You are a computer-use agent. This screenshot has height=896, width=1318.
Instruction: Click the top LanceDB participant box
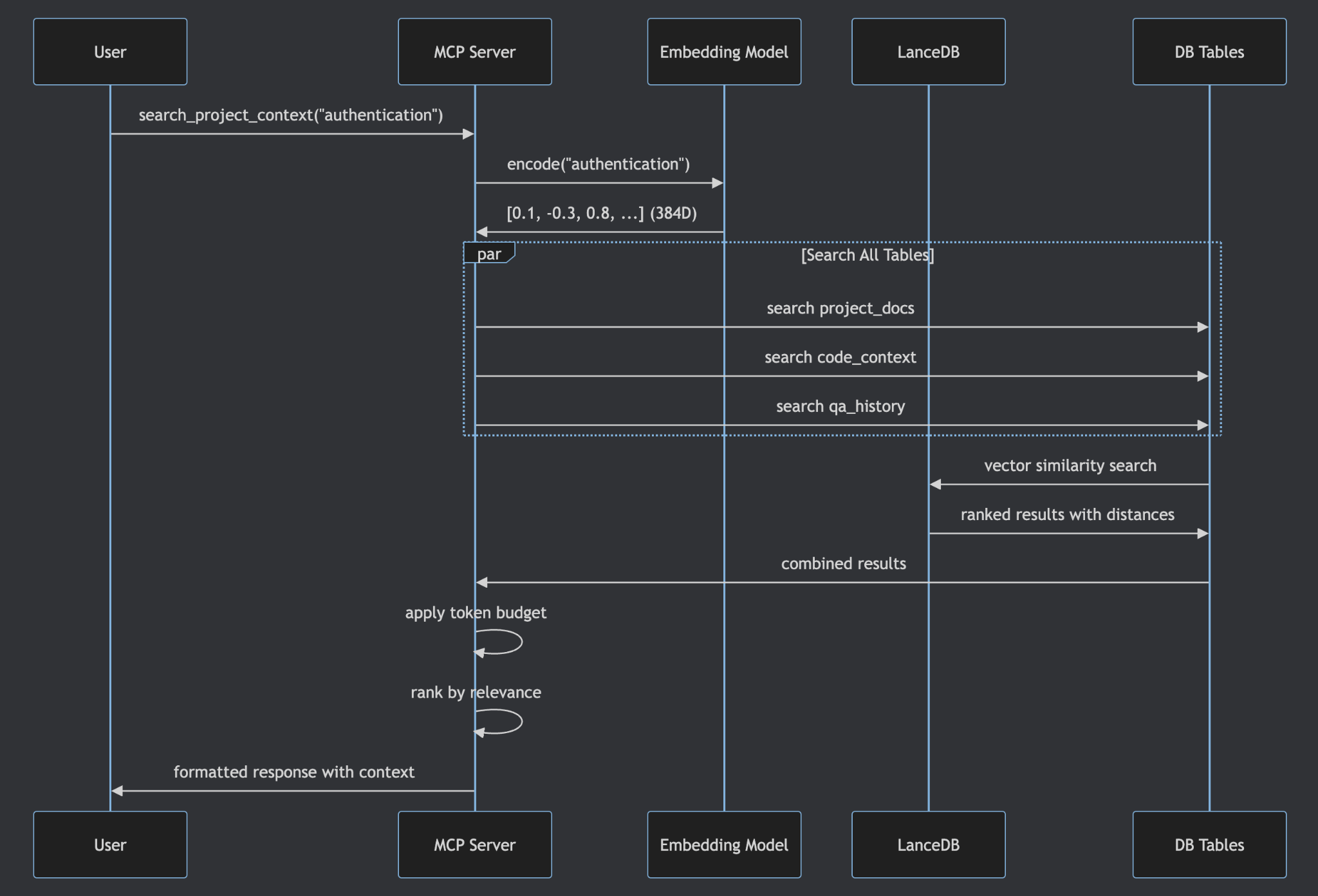coord(928,51)
